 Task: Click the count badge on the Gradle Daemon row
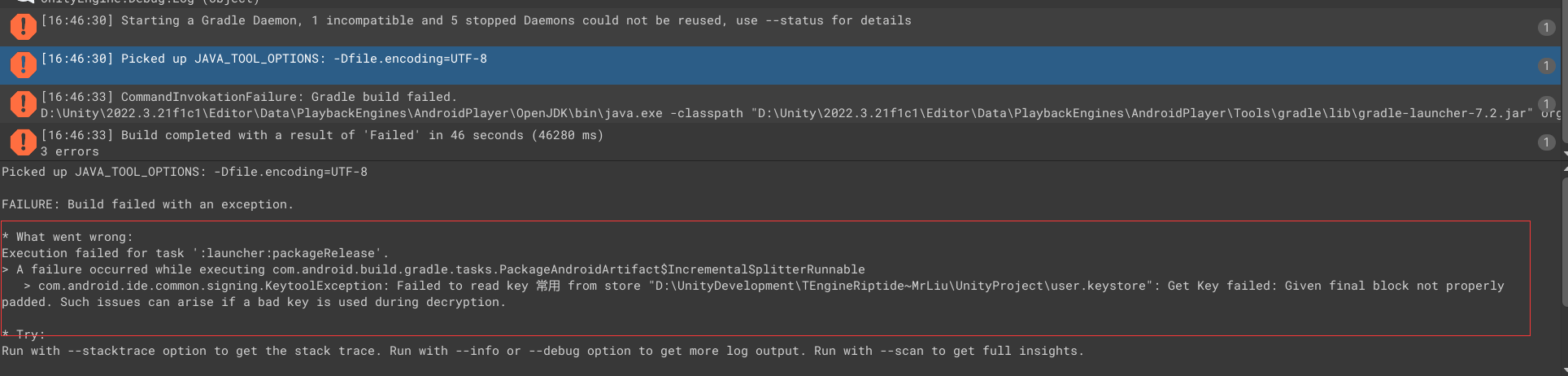point(1546,28)
